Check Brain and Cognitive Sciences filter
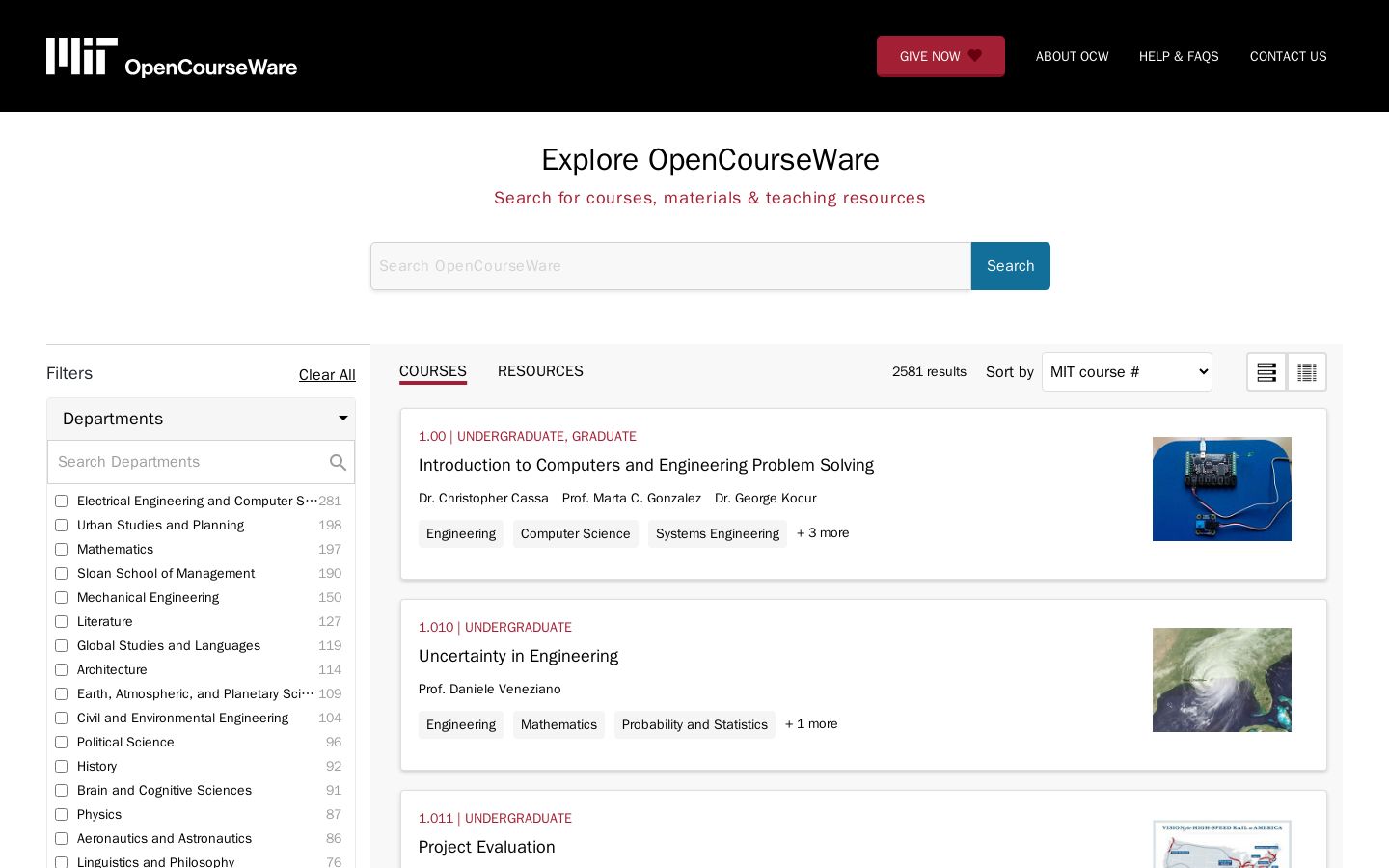 pyautogui.click(x=61, y=791)
